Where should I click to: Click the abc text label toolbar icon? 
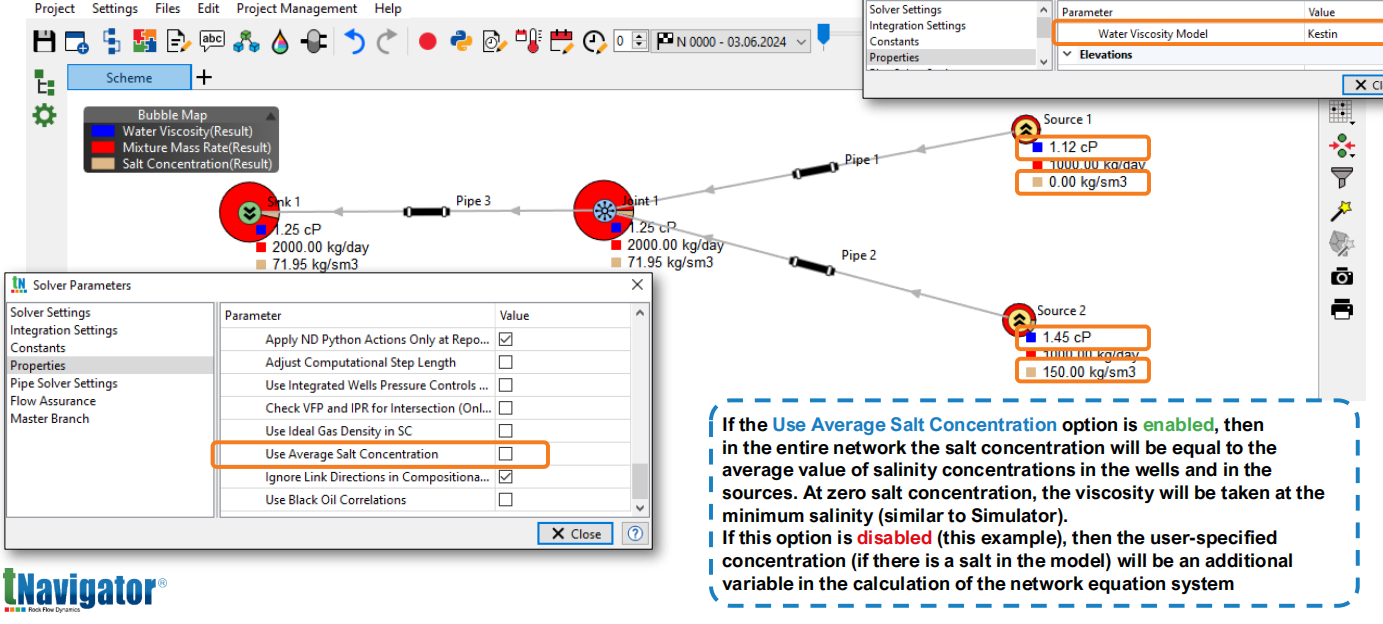click(212, 41)
